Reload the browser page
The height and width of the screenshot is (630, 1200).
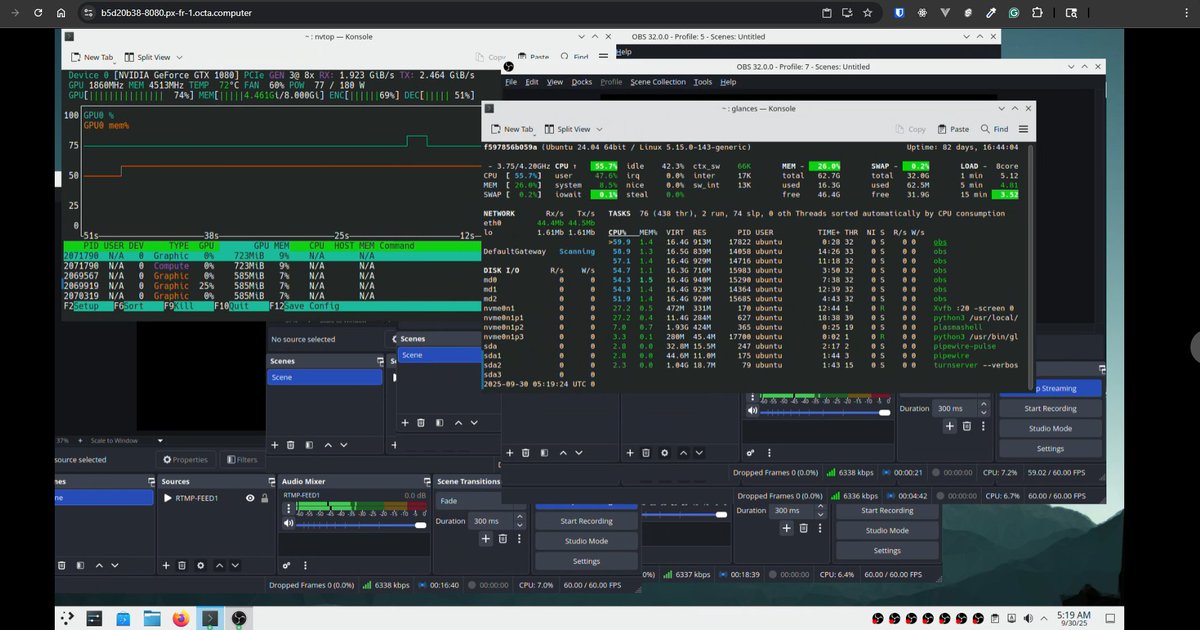pos(38,13)
